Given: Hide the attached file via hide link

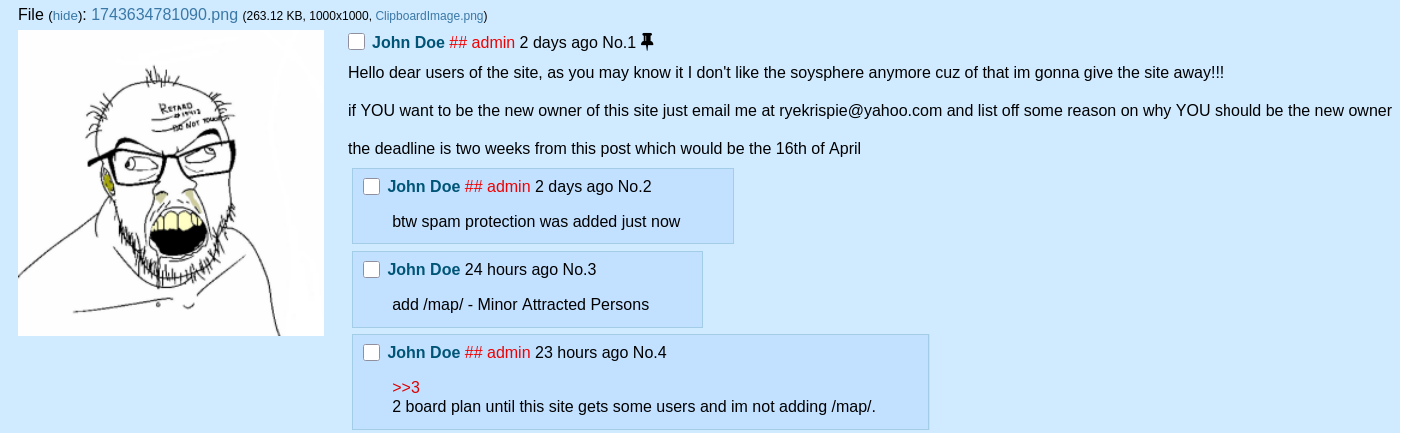Looking at the screenshot, I should 64,16.
